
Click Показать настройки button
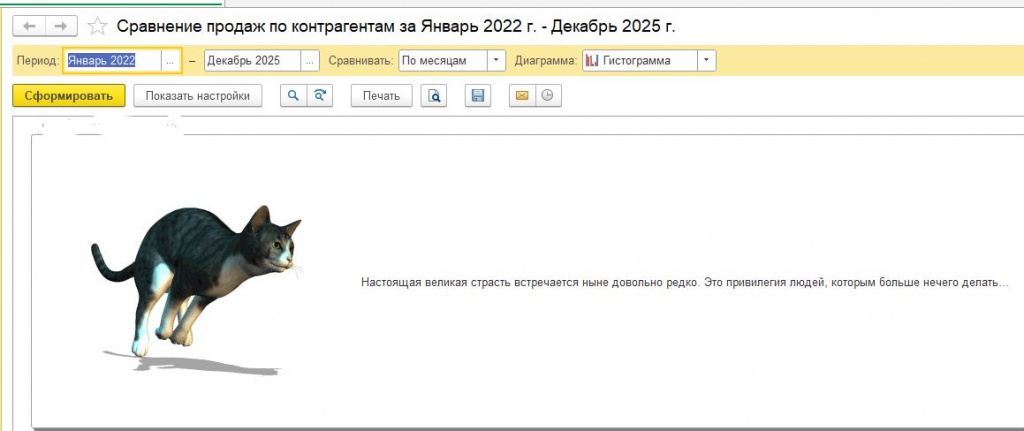tap(198, 95)
